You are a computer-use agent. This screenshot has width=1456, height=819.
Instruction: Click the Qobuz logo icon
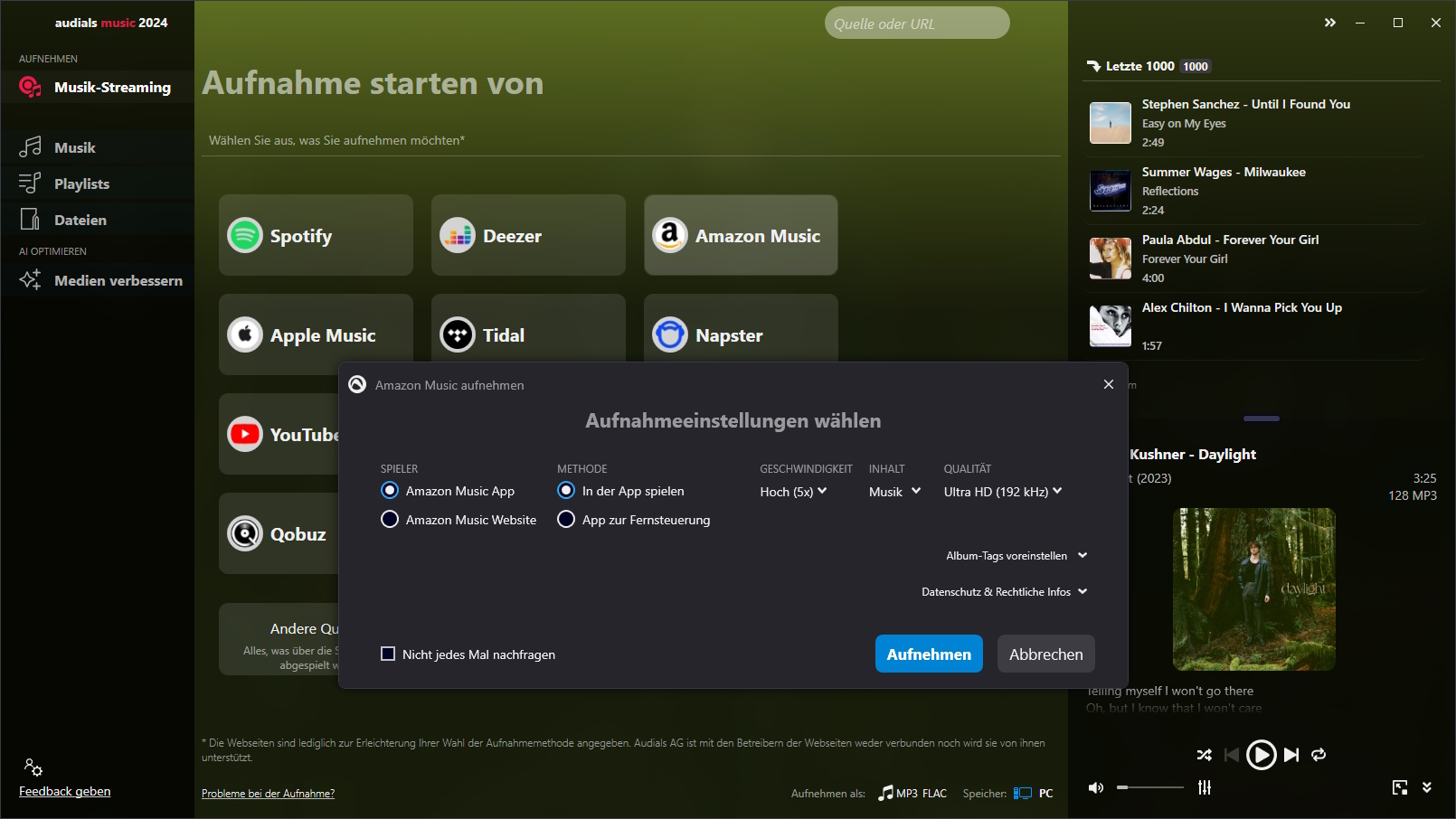click(245, 533)
